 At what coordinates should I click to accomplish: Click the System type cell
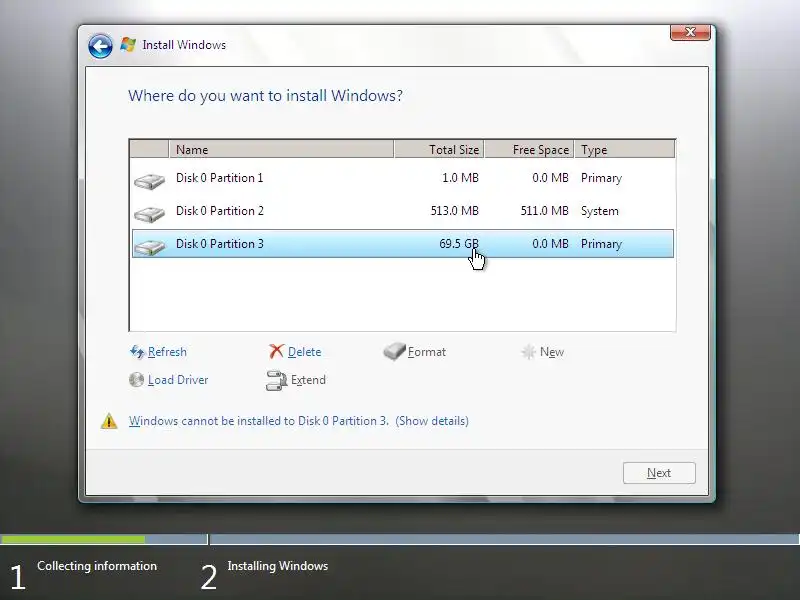(599, 211)
